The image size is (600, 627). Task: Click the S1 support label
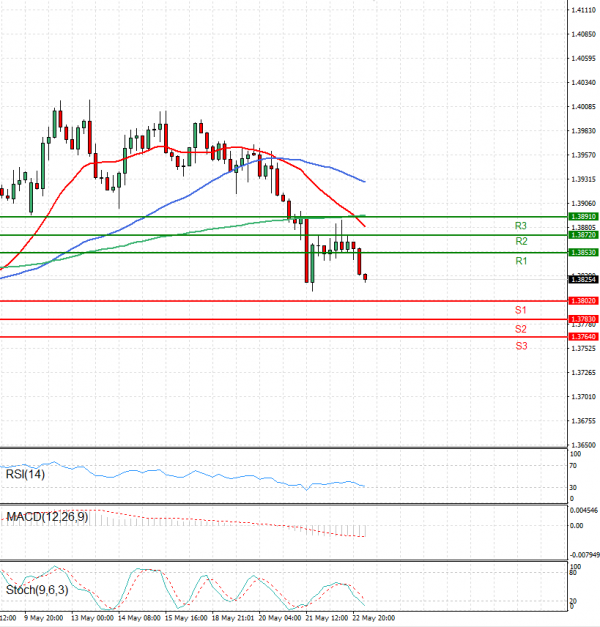coord(521,310)
